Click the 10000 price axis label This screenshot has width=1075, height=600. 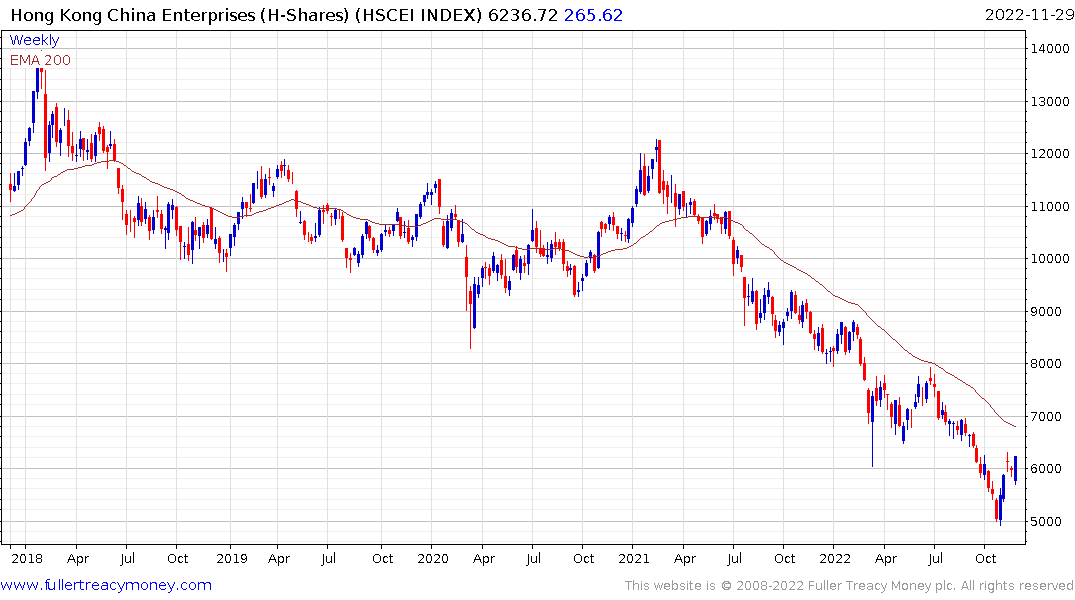click(1049, 259)
